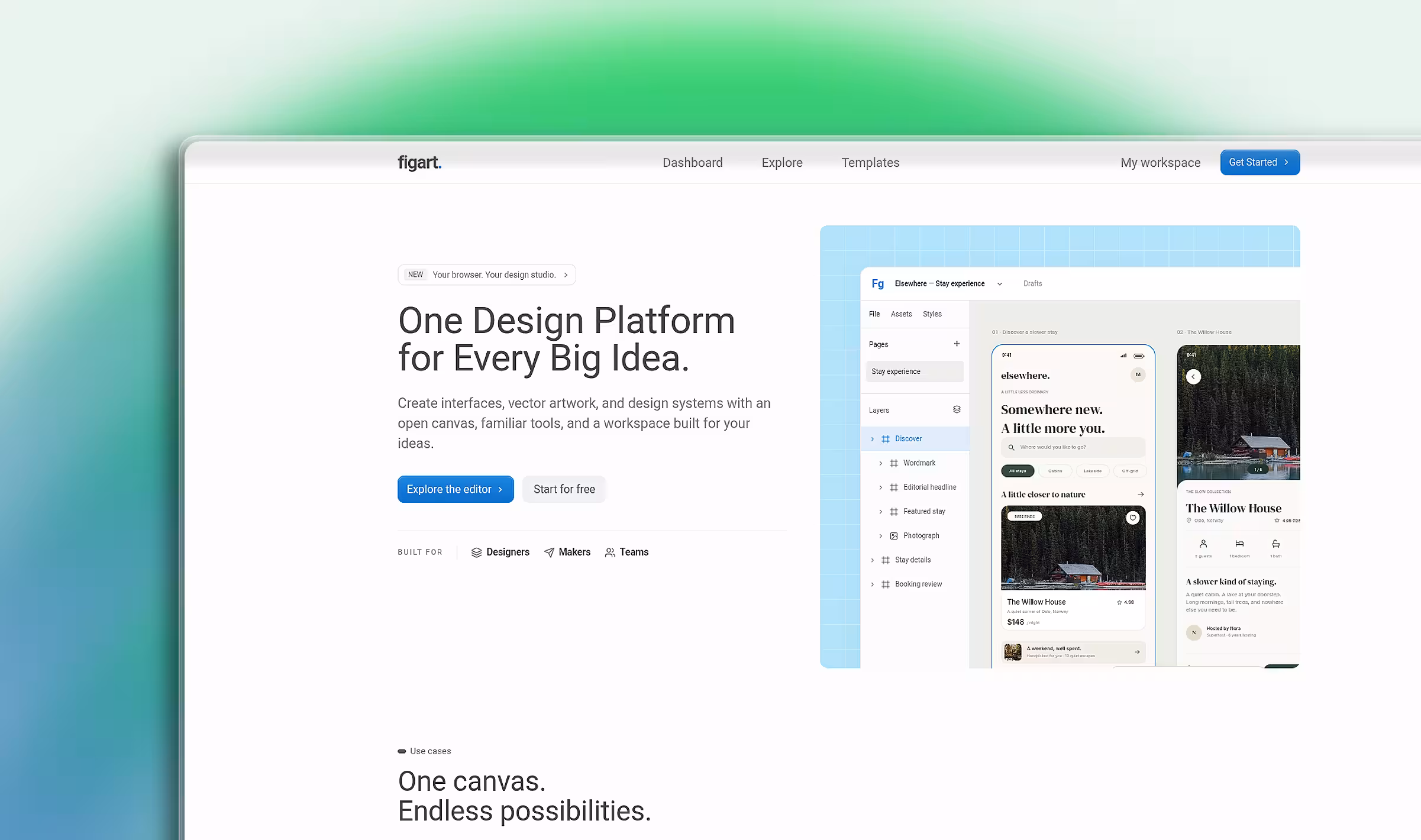The width and height of the screenshot is (1421, 840).
Task: Click the heart favorite icon on cabin photo
Action: point(1132,518)
